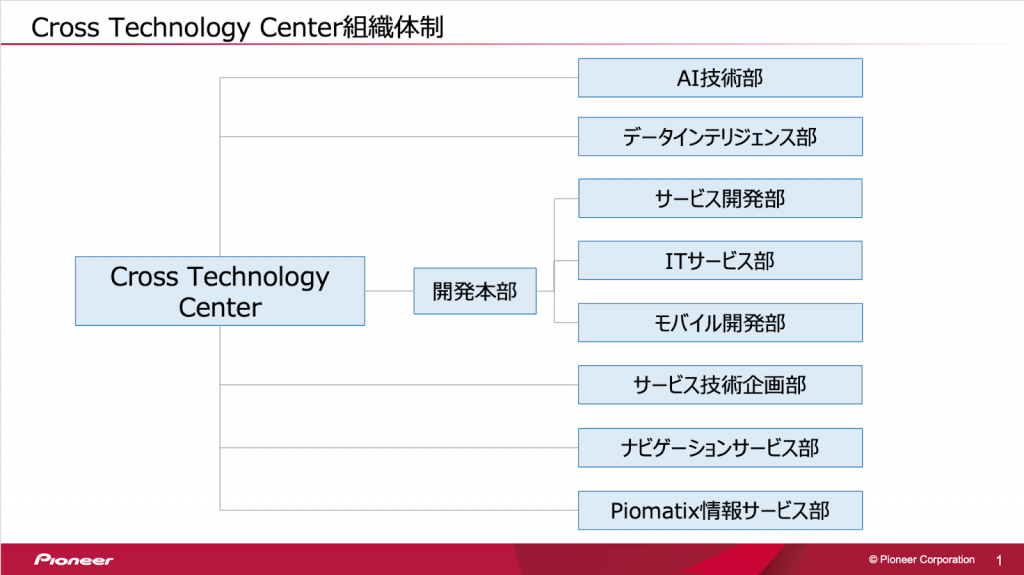Click the connector line leading to AI技術部

click(400, 77)
